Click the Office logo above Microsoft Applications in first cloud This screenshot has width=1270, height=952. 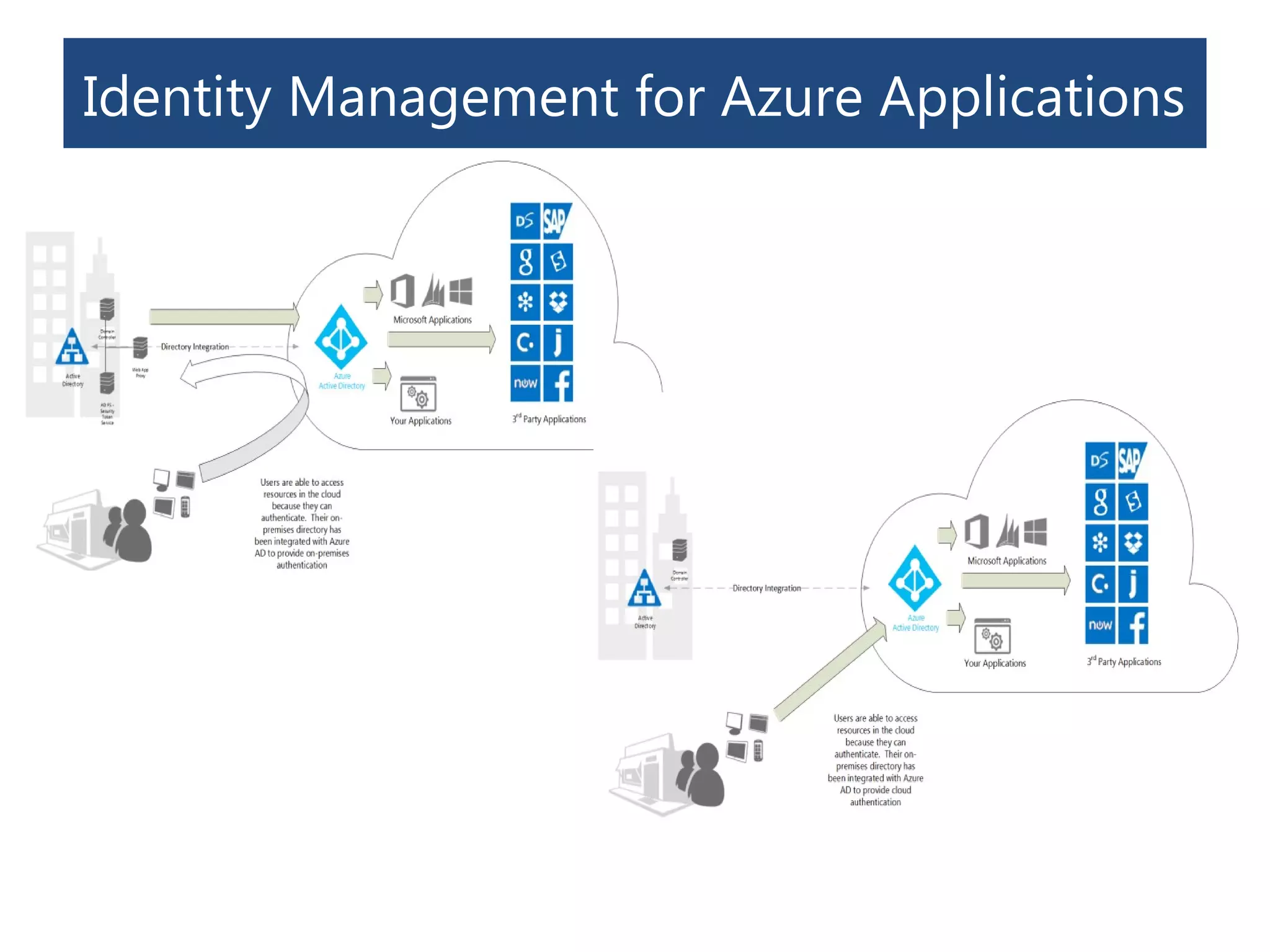402,291
